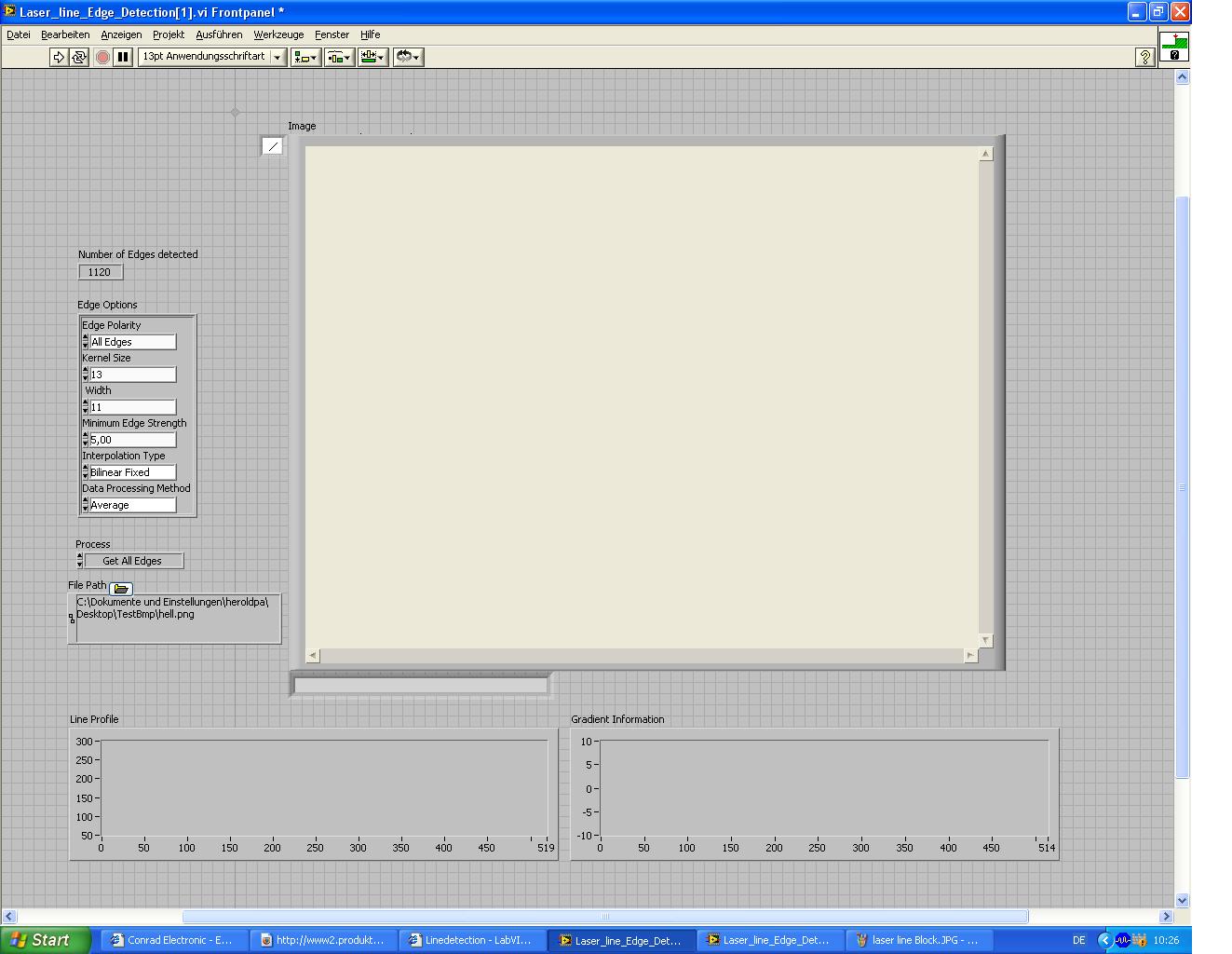This screenshot has height=954, width=1232.
Task: Open the Ausführen menu
Action: tap(219, 34)
